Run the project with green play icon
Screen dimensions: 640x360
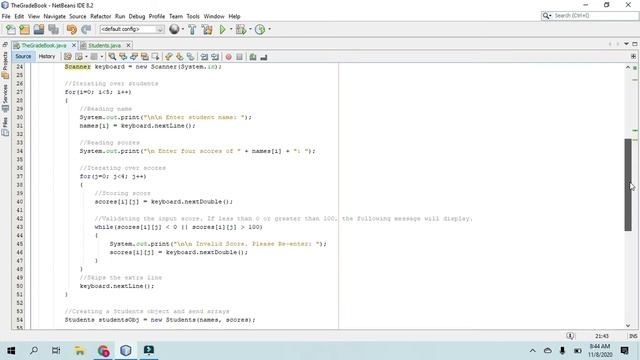(222, 29)
